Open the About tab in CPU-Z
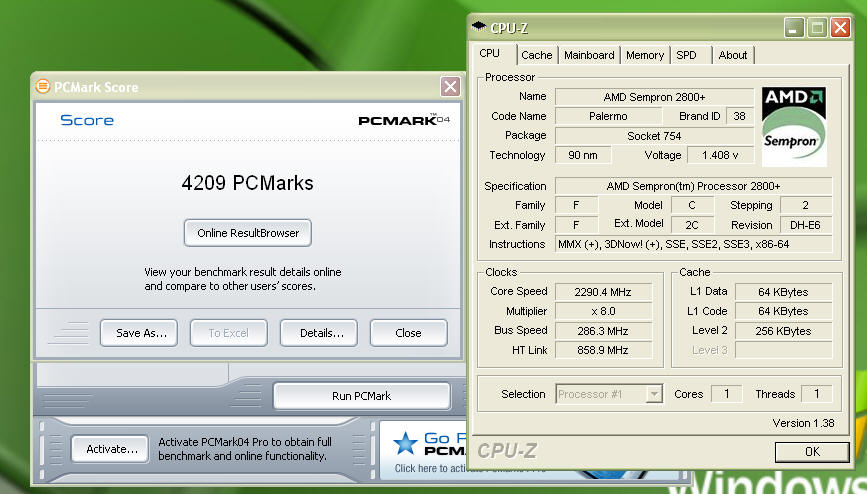 [x=733, y=55]
